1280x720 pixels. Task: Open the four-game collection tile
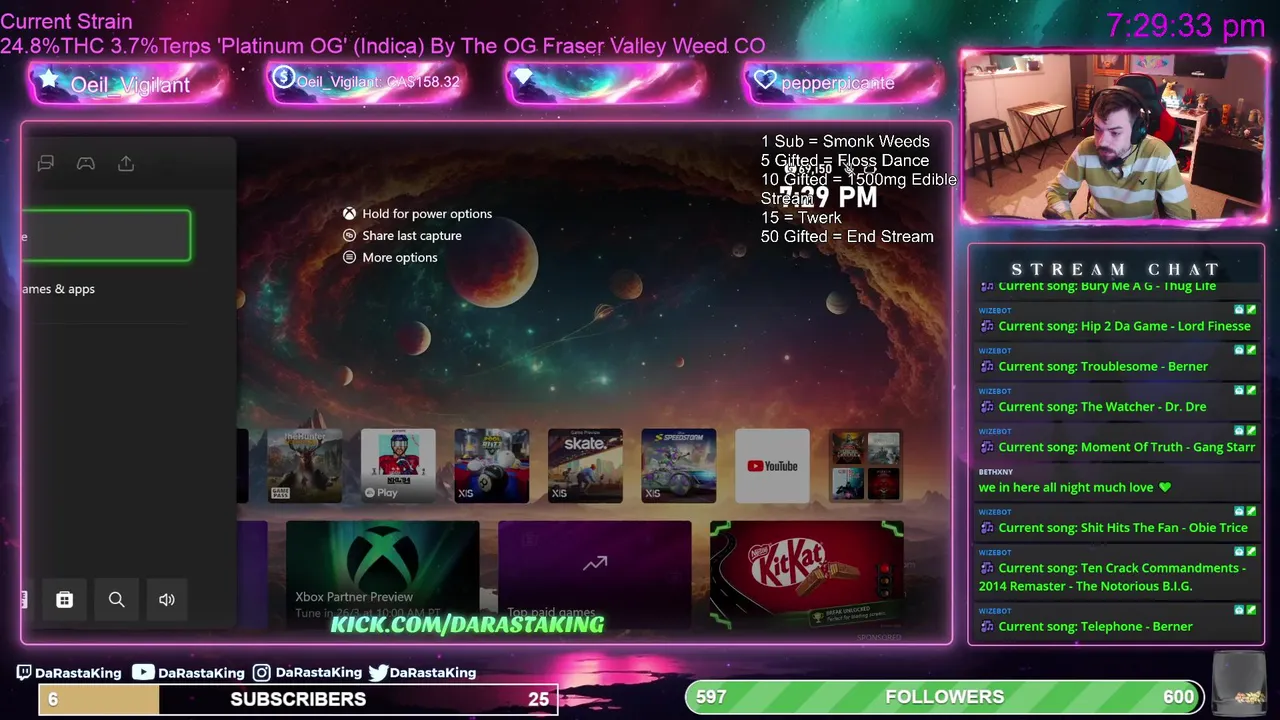pyautogui.click(x=866, y=466)
